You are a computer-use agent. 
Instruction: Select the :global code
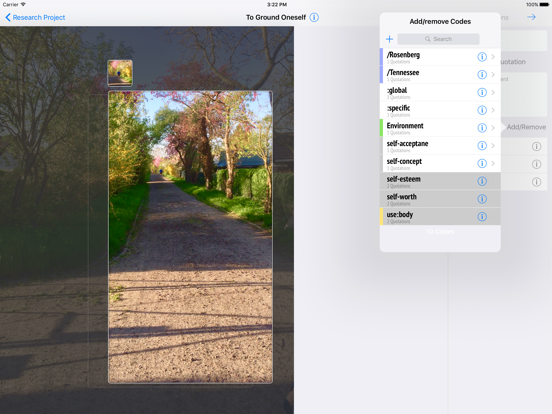(x=440, y=92)
